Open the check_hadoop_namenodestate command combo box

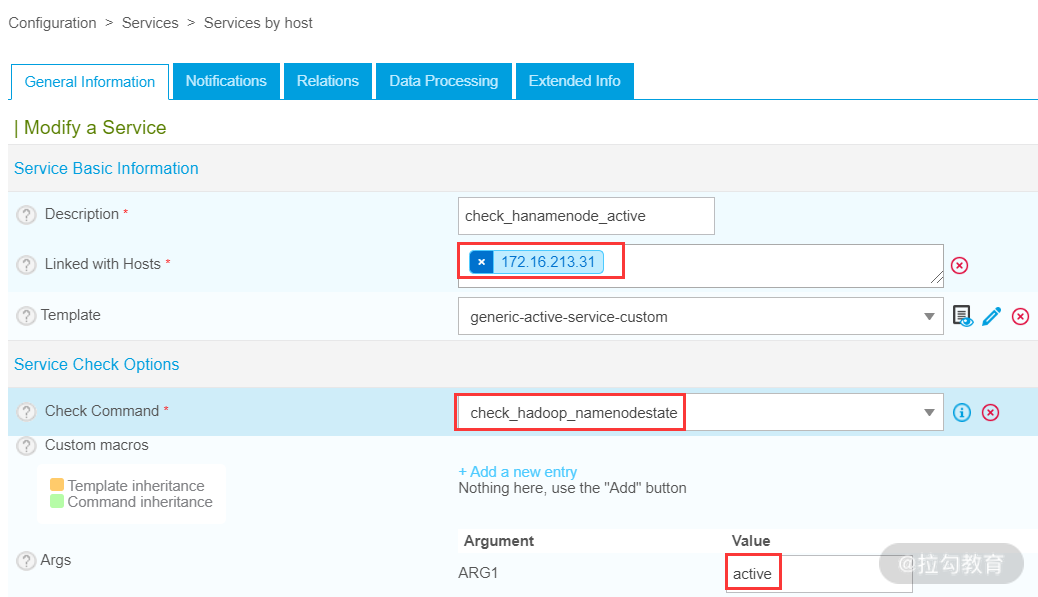coord(700,412)
